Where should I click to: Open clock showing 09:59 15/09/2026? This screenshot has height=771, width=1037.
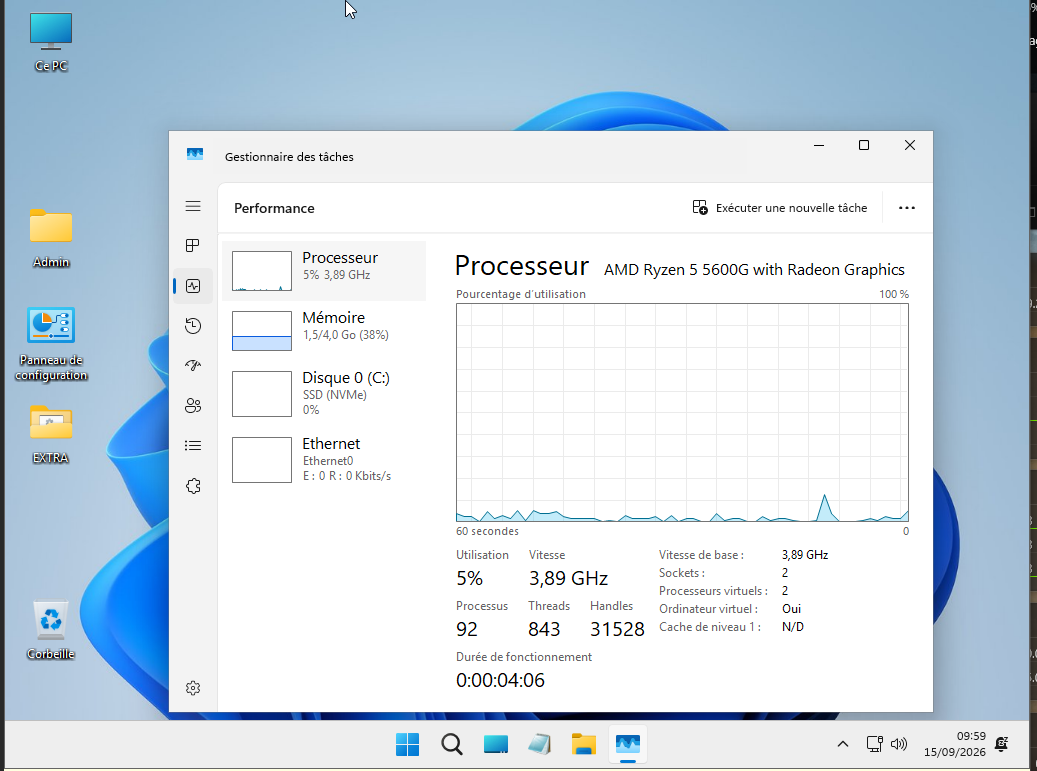(x=955, y=745)
